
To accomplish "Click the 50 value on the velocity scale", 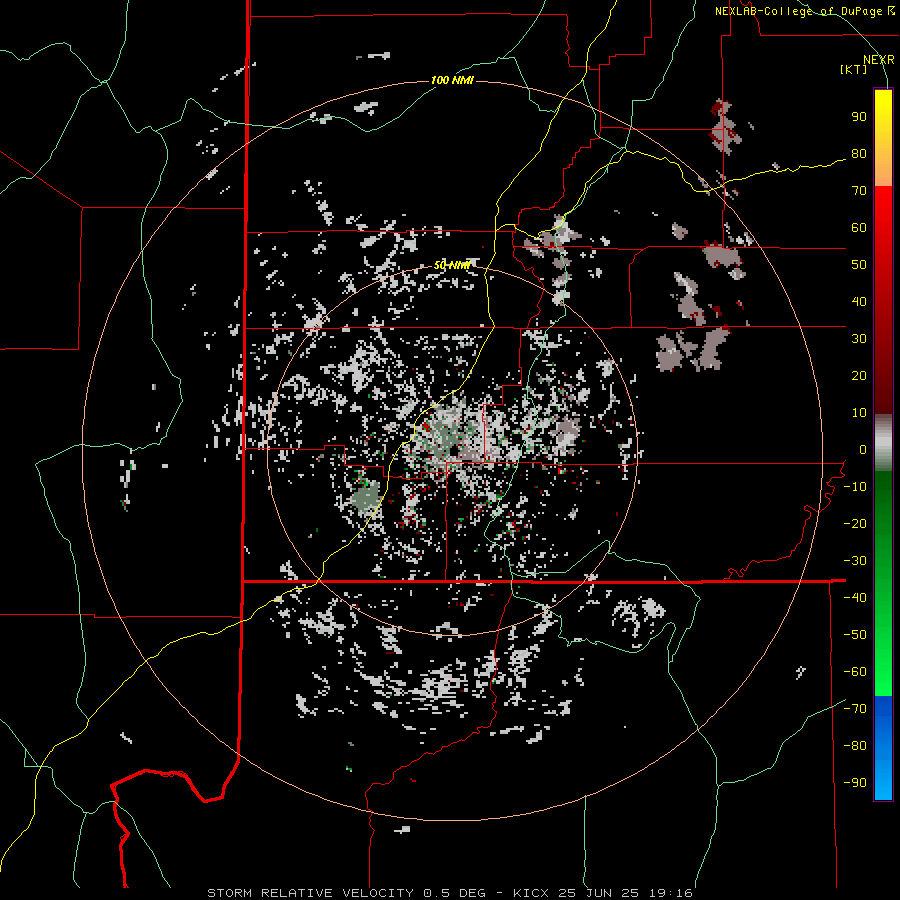I will pos(859,265).
